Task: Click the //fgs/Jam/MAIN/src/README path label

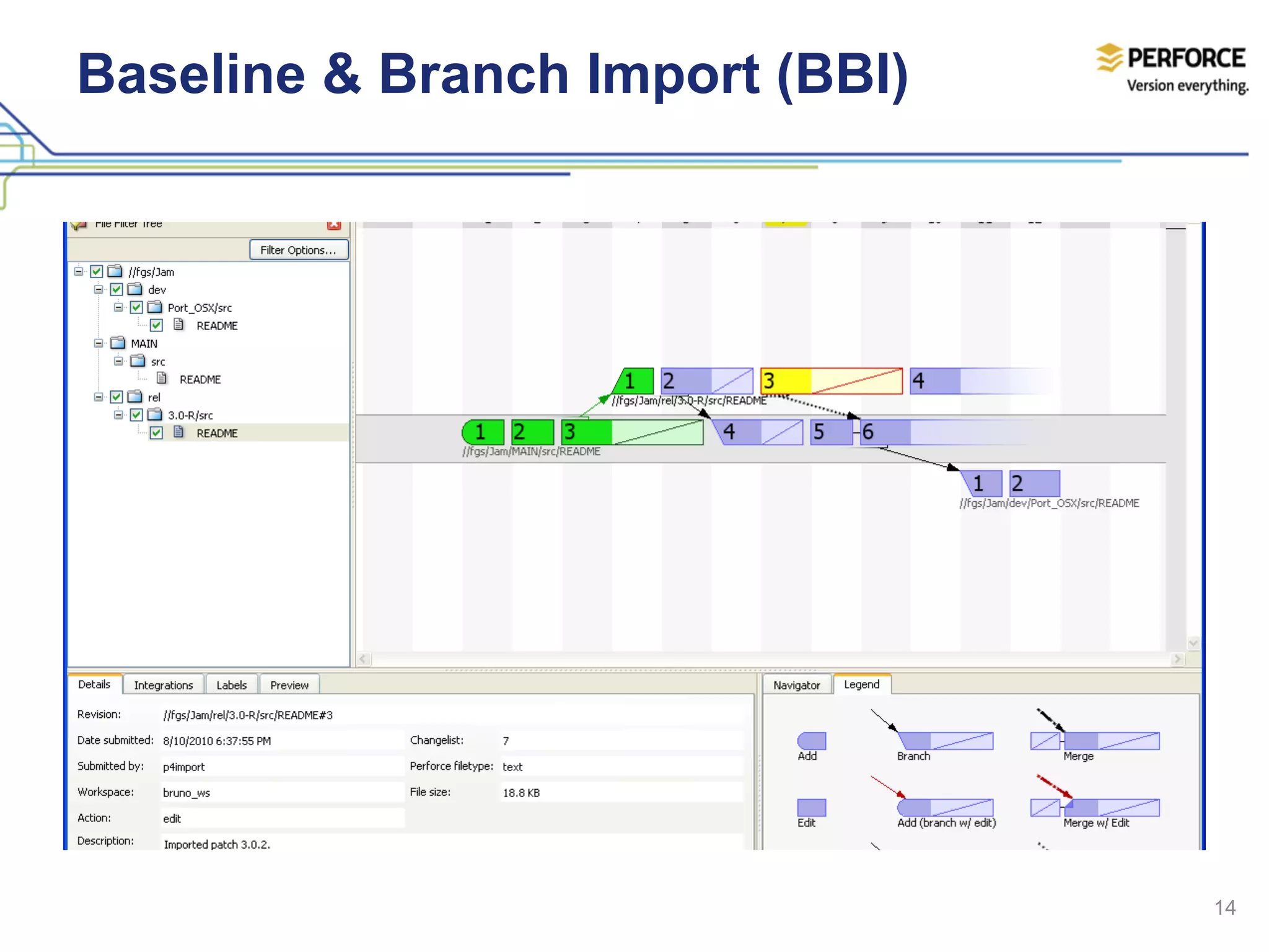Action: coord(531,452)
